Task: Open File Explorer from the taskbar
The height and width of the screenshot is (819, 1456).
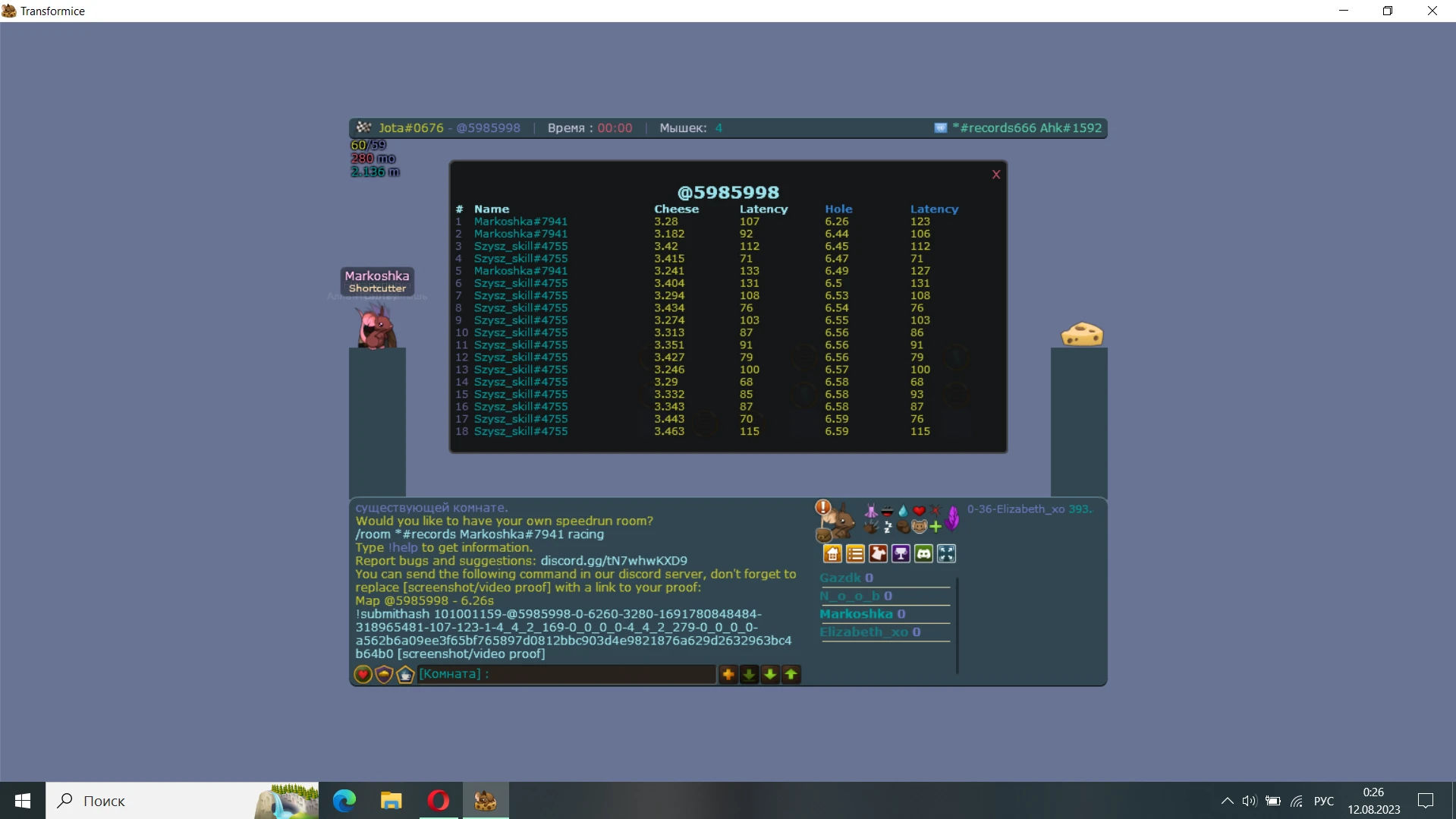Action: (392, 801)
